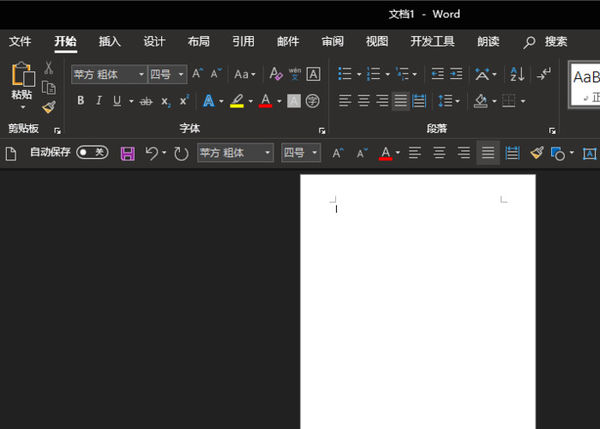Open the Font dialog launcher
Screen dimensions: 600x429
click(322, 131)
